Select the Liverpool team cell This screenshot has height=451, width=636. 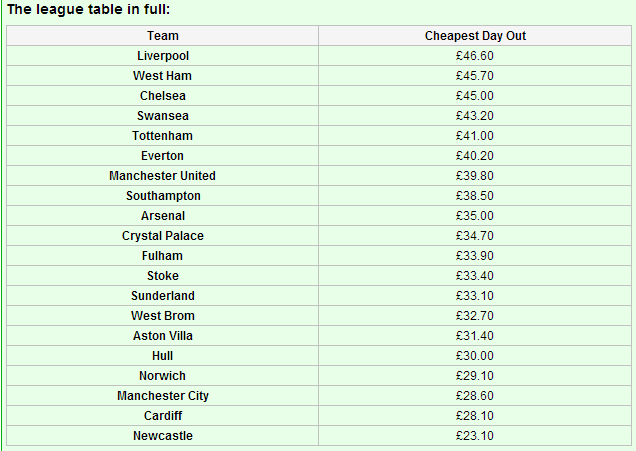click(x=163, y=56)
